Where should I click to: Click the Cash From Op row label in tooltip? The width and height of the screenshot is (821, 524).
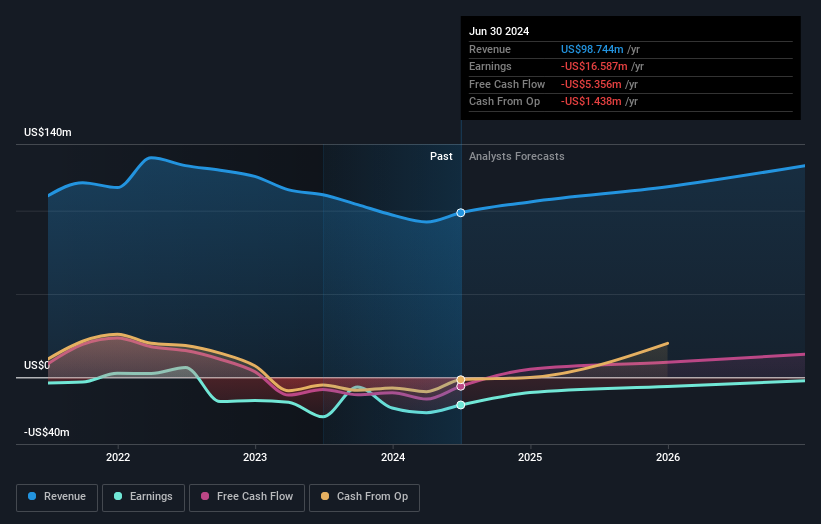point(504,102)
